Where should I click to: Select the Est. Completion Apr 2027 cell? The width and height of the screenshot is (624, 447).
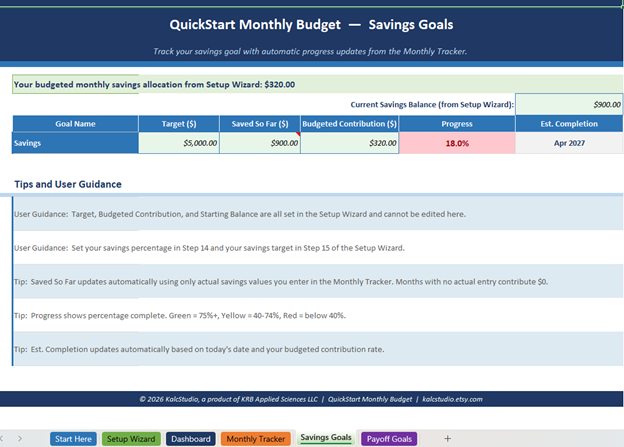click(x=568, y=143)
